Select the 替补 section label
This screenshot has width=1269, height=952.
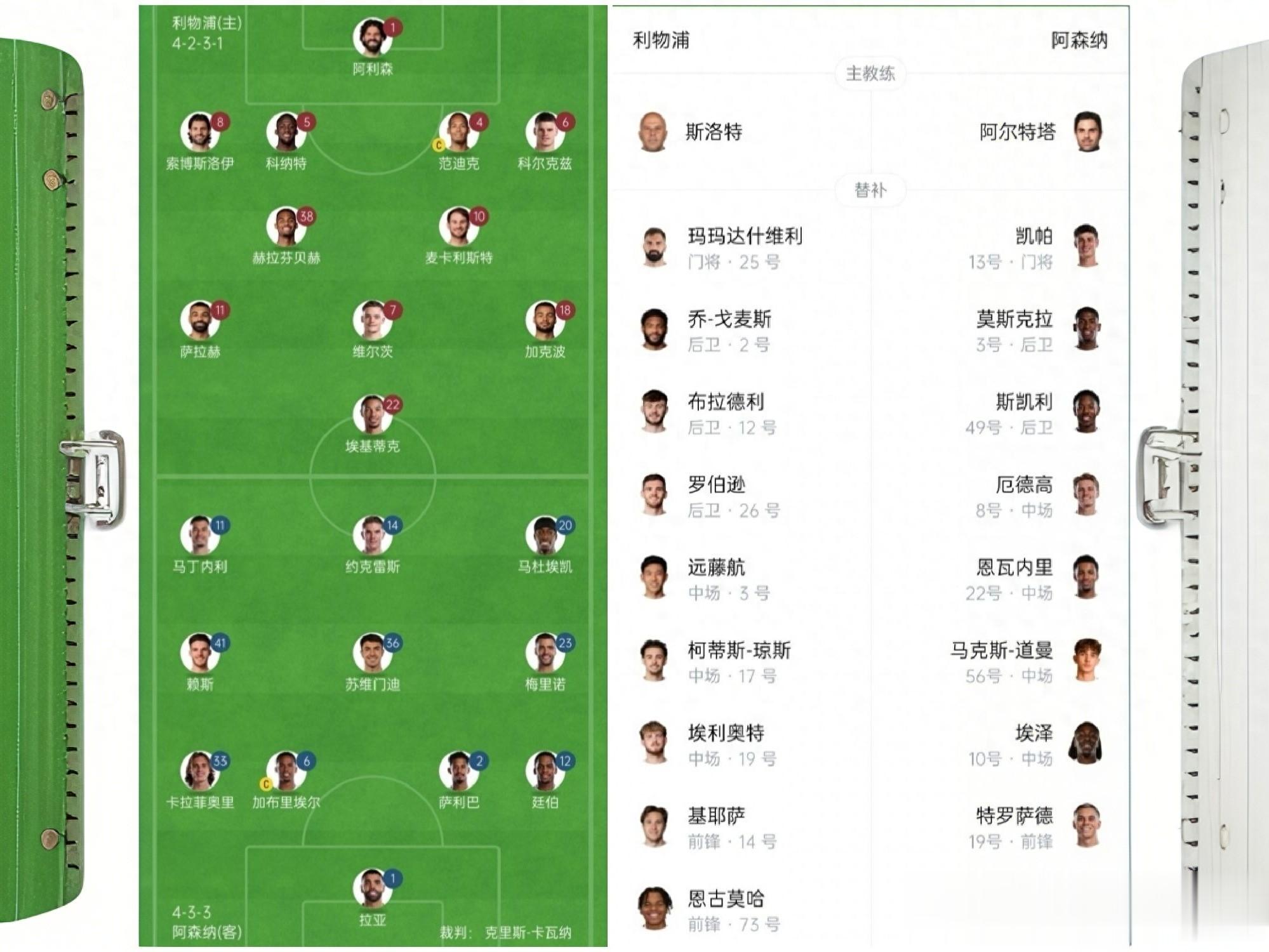(x=870, y=190)
